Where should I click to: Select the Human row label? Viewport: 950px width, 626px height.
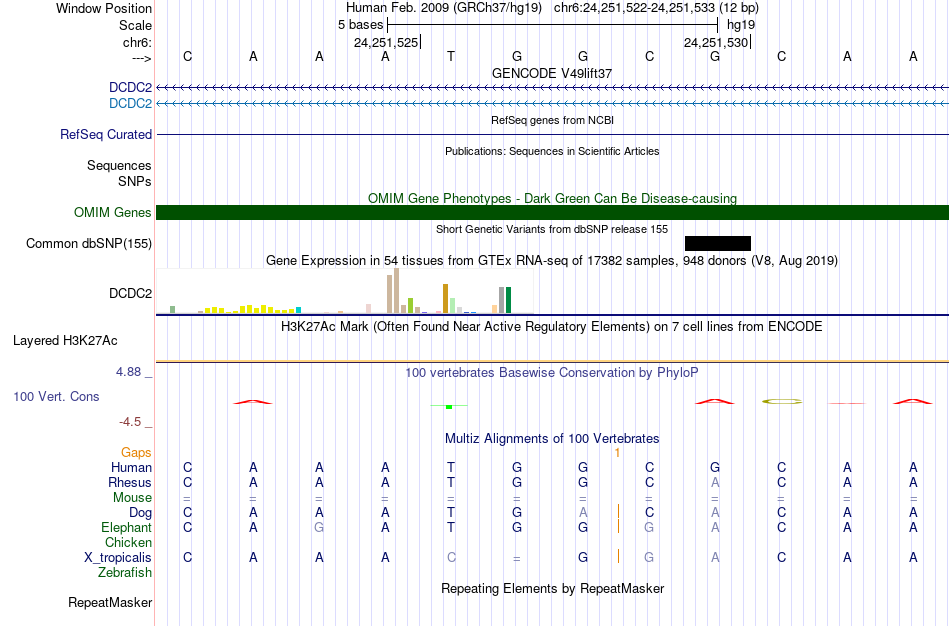pos(131,467)
